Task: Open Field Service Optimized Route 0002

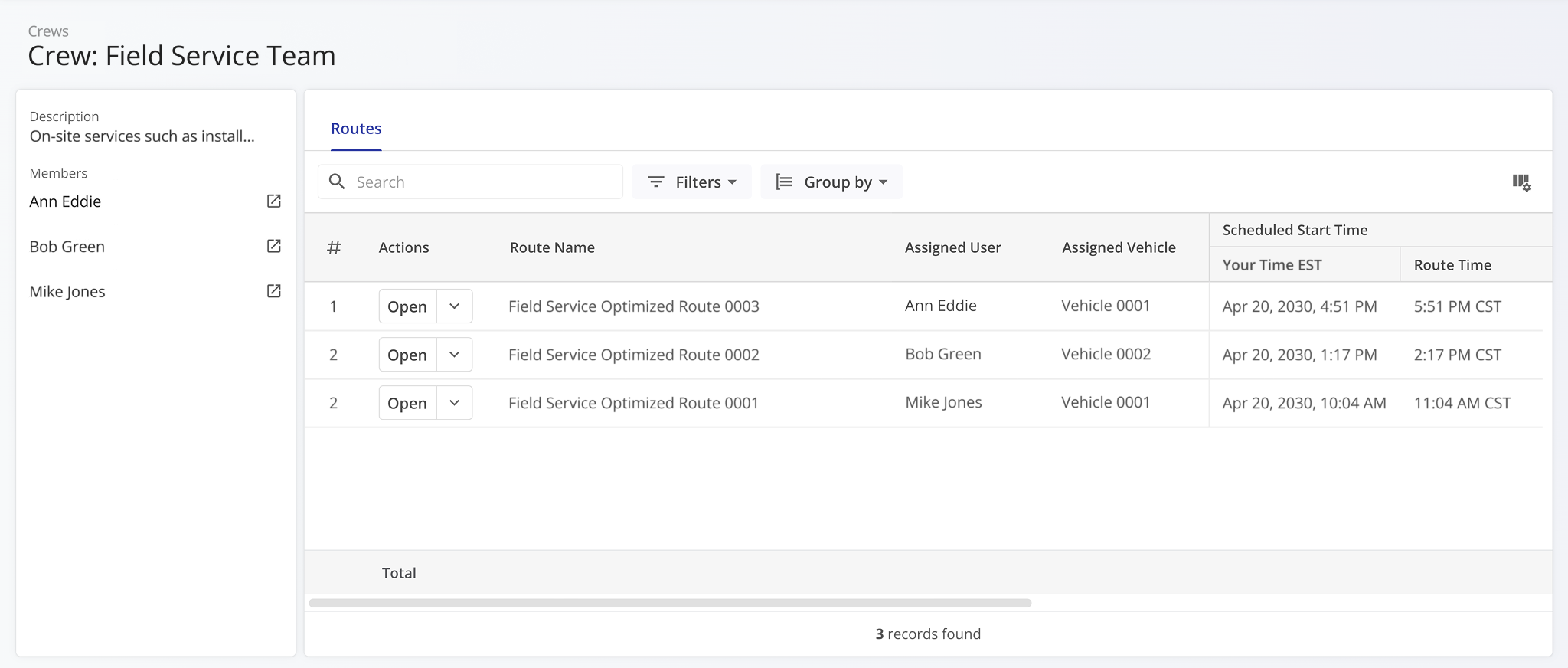Action: pos(407,355)
